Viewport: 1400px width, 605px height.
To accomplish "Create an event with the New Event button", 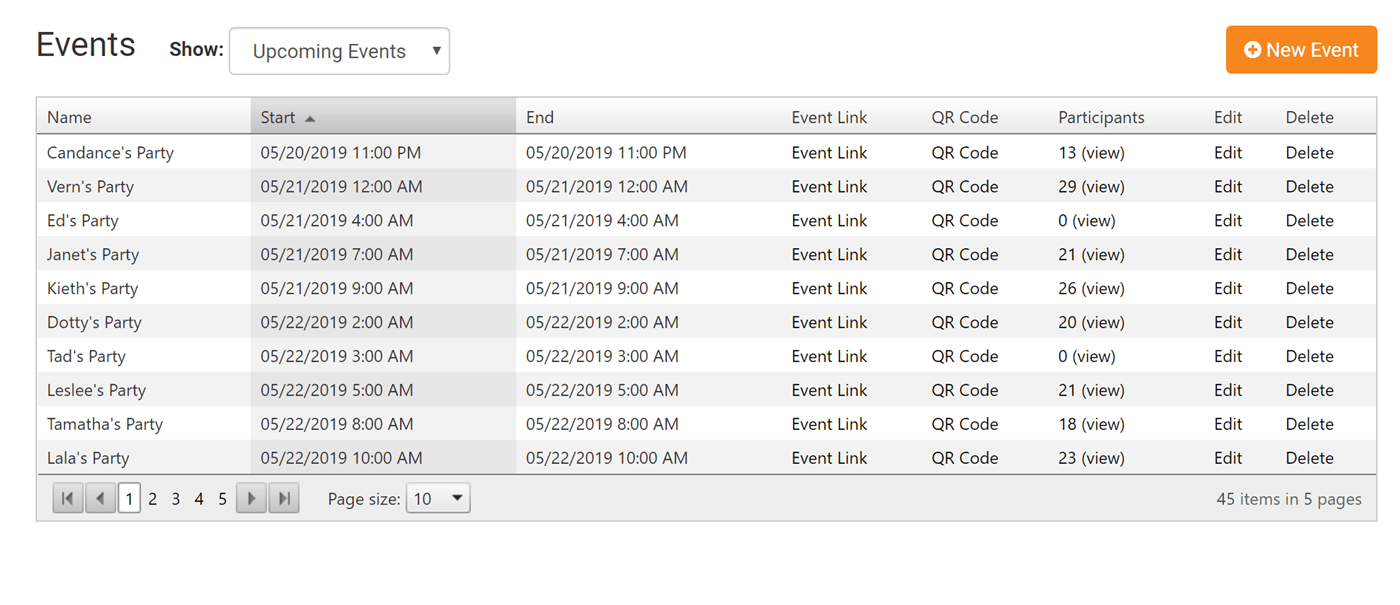I will [1301, 49].
